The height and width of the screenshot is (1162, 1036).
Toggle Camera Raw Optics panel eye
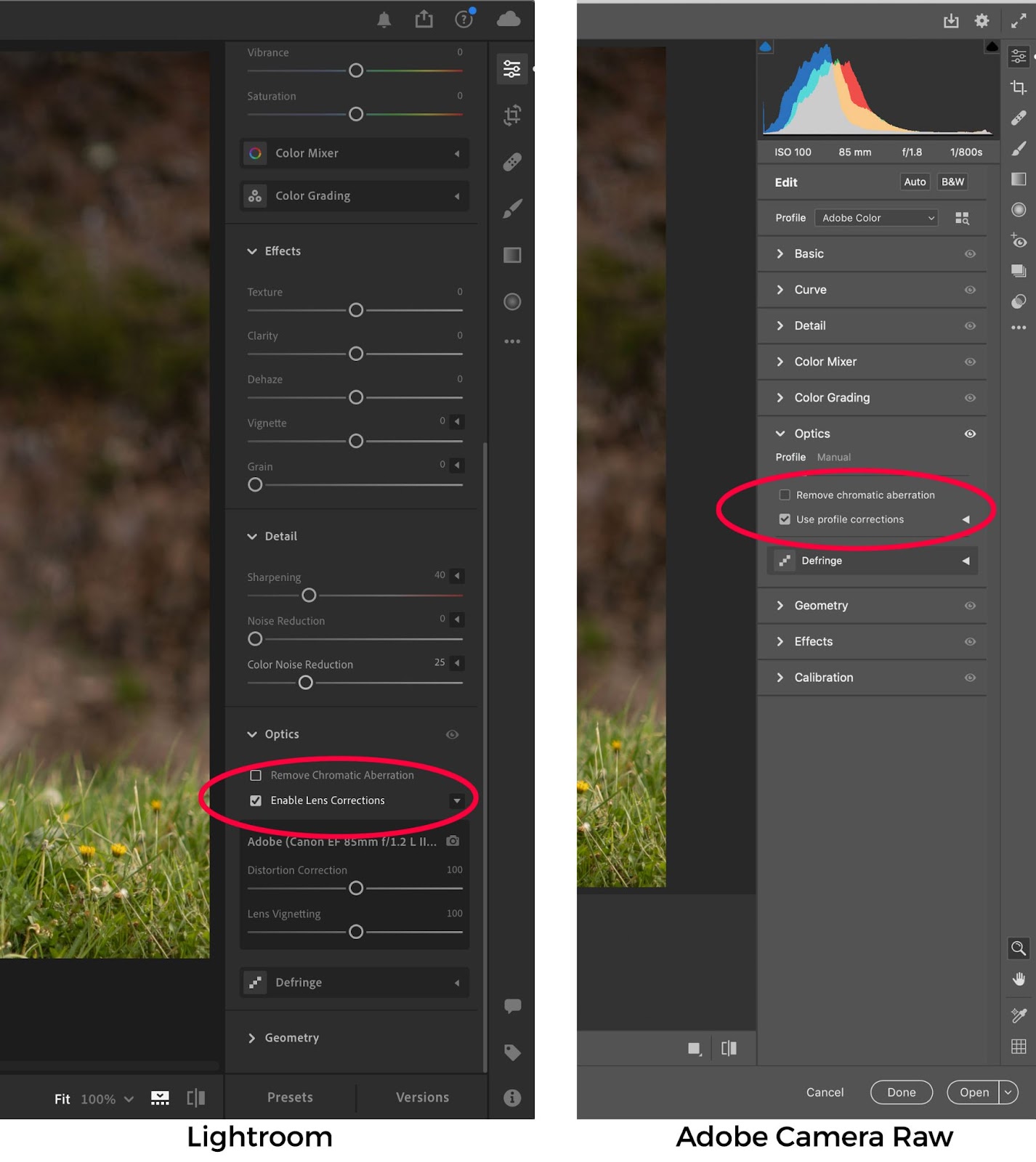[x=970, y=434]
